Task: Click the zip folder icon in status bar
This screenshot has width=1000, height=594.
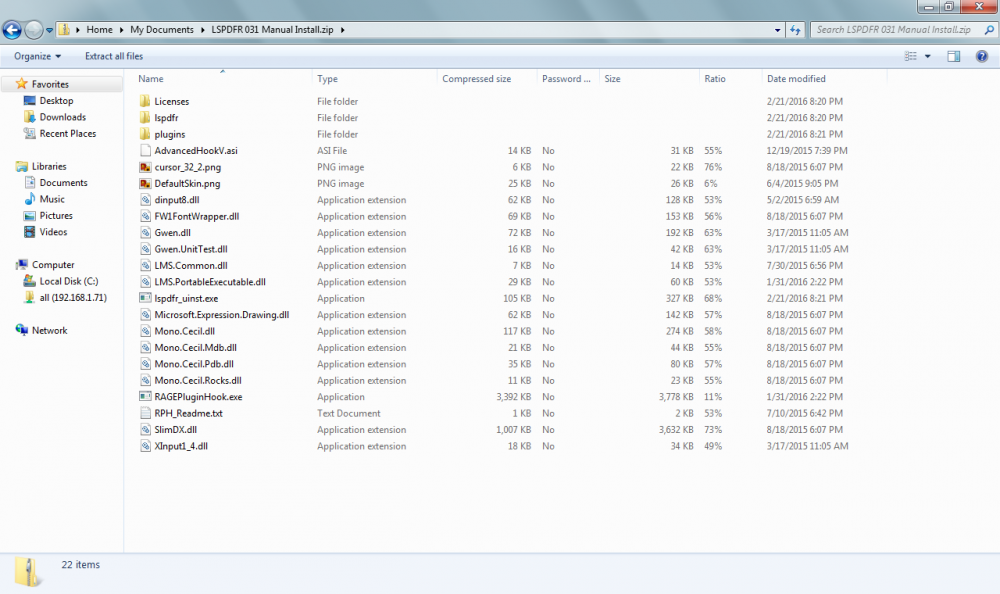Action: pyautogui.click(x=27, y=571)
